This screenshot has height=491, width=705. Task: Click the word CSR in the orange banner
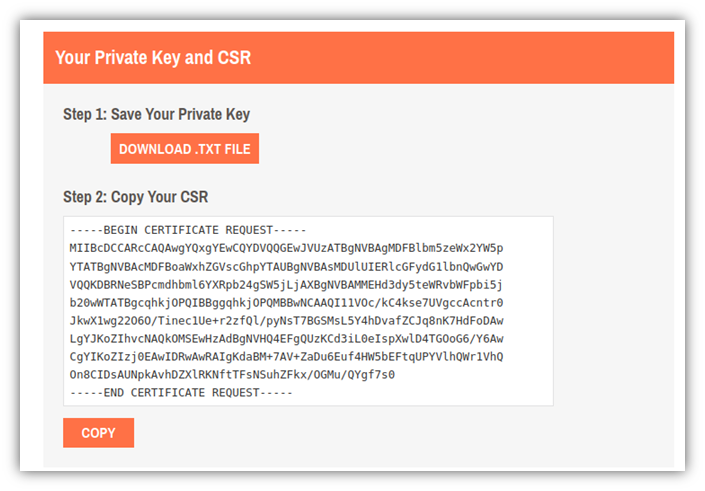click(x=234, y=58)
